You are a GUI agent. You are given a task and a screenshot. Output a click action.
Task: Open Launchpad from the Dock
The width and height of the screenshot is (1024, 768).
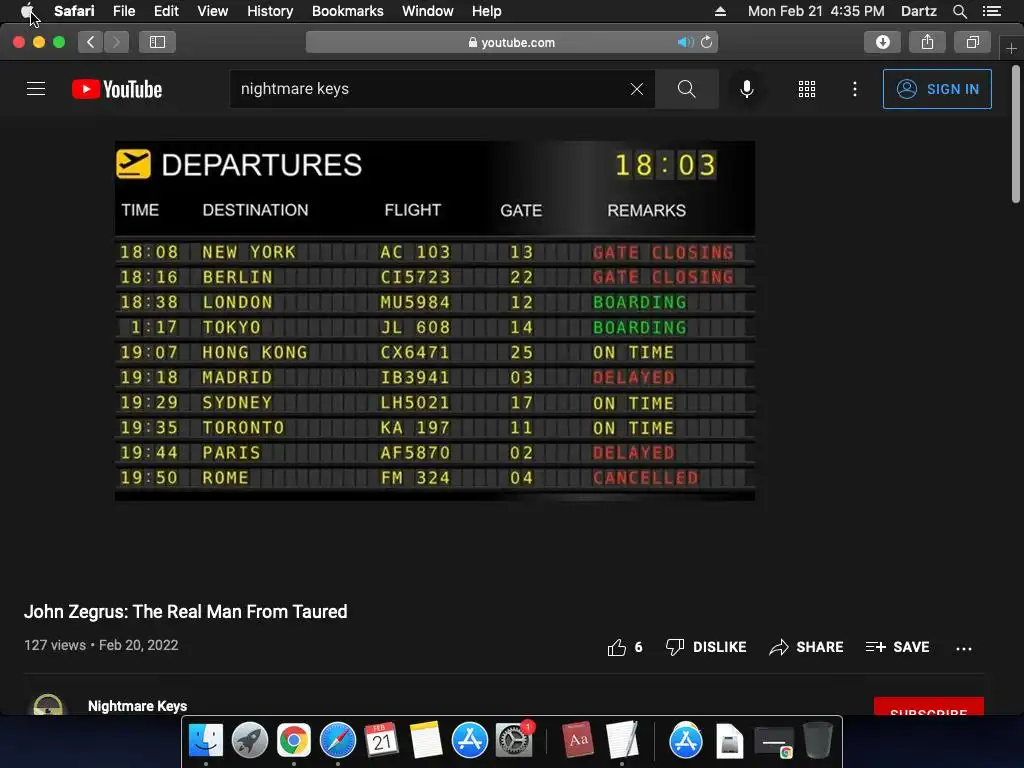249,740
